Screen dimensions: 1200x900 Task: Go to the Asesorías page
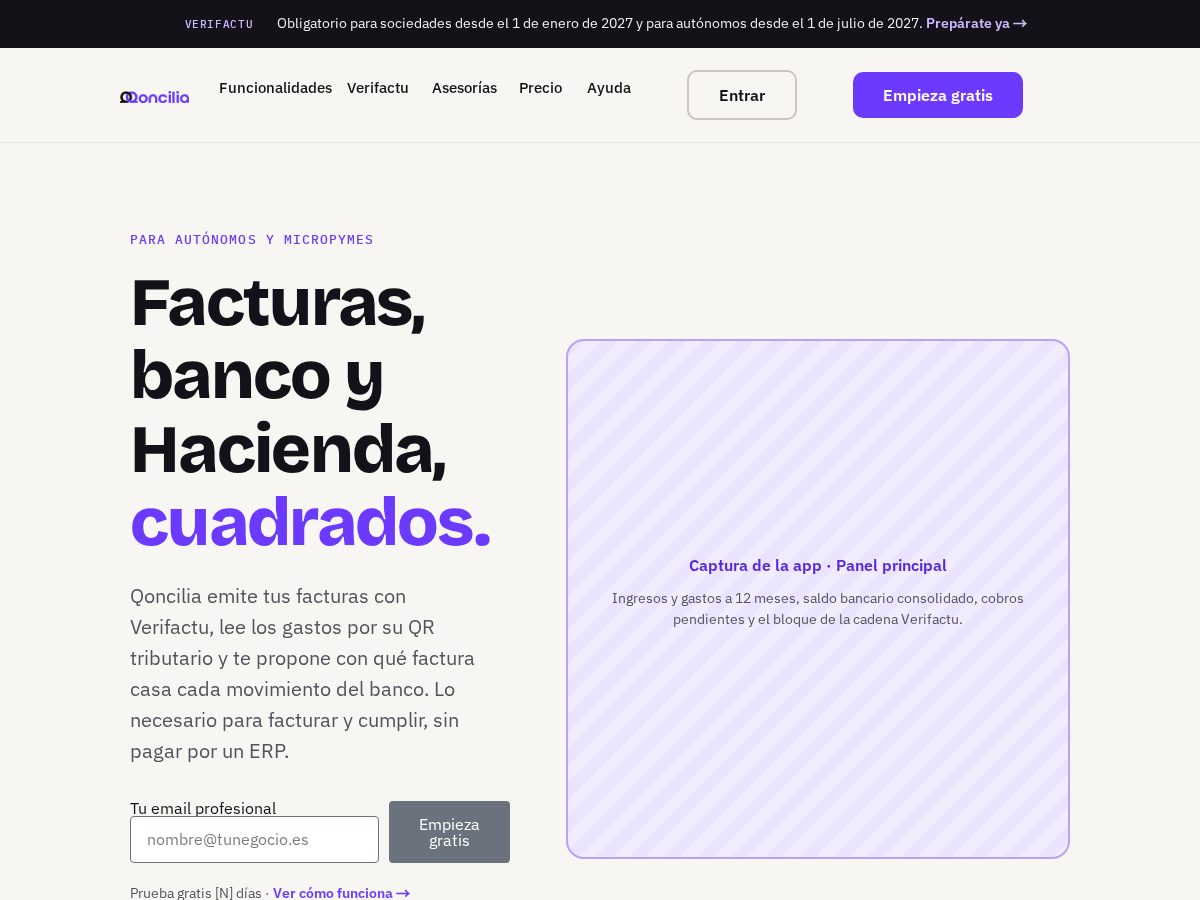pos(464,88)
